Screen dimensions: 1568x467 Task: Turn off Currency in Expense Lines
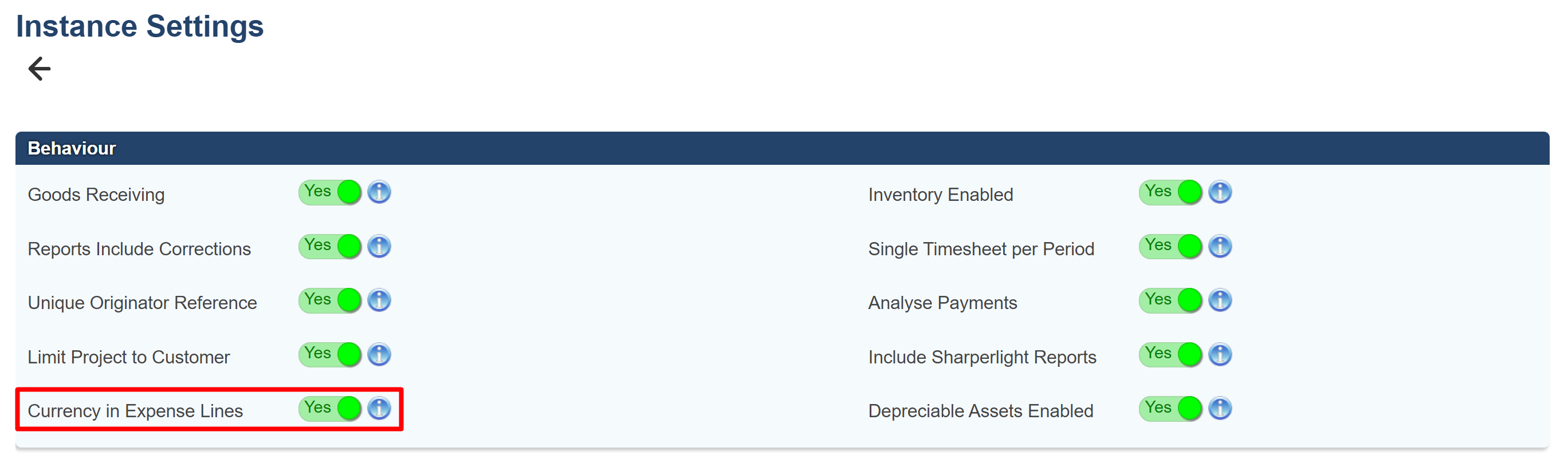pyautogui.click(x=330, y=408)
